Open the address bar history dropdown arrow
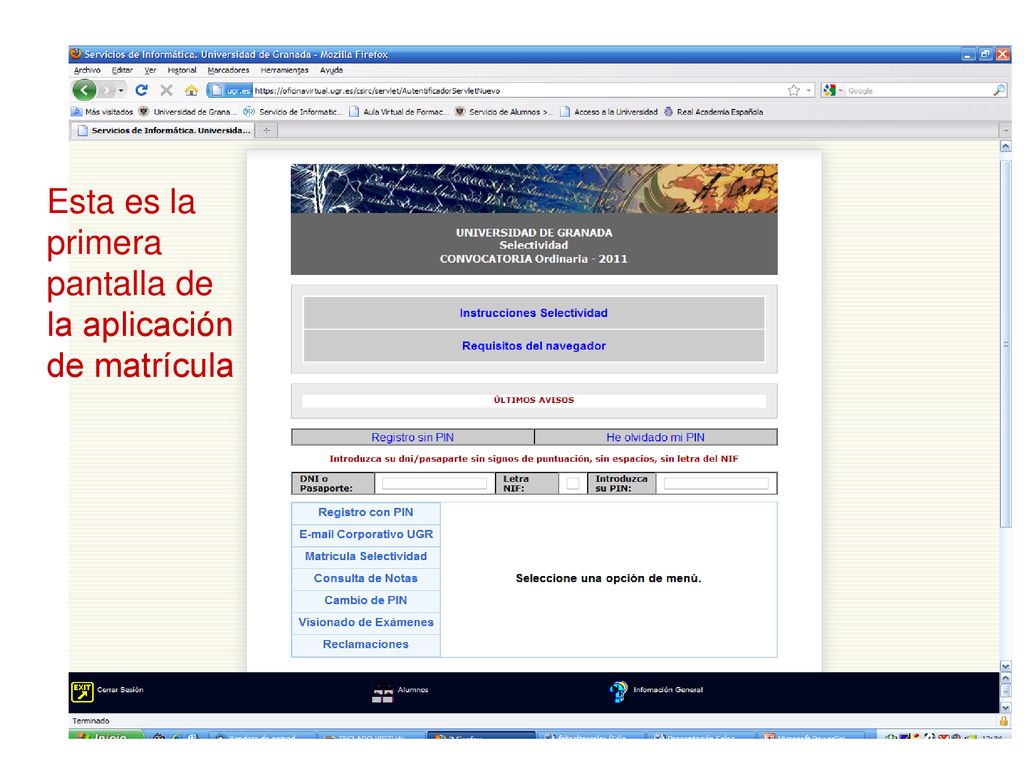This screenshot has width=1024, height=768. click(x=808, y=91)
